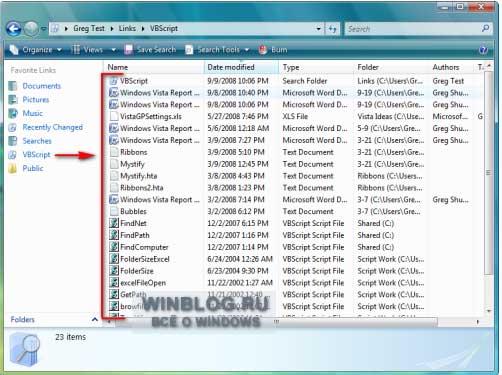Select VBScript in the address path
The width and height of the screenshot is (502, 375).
[163, 29]
